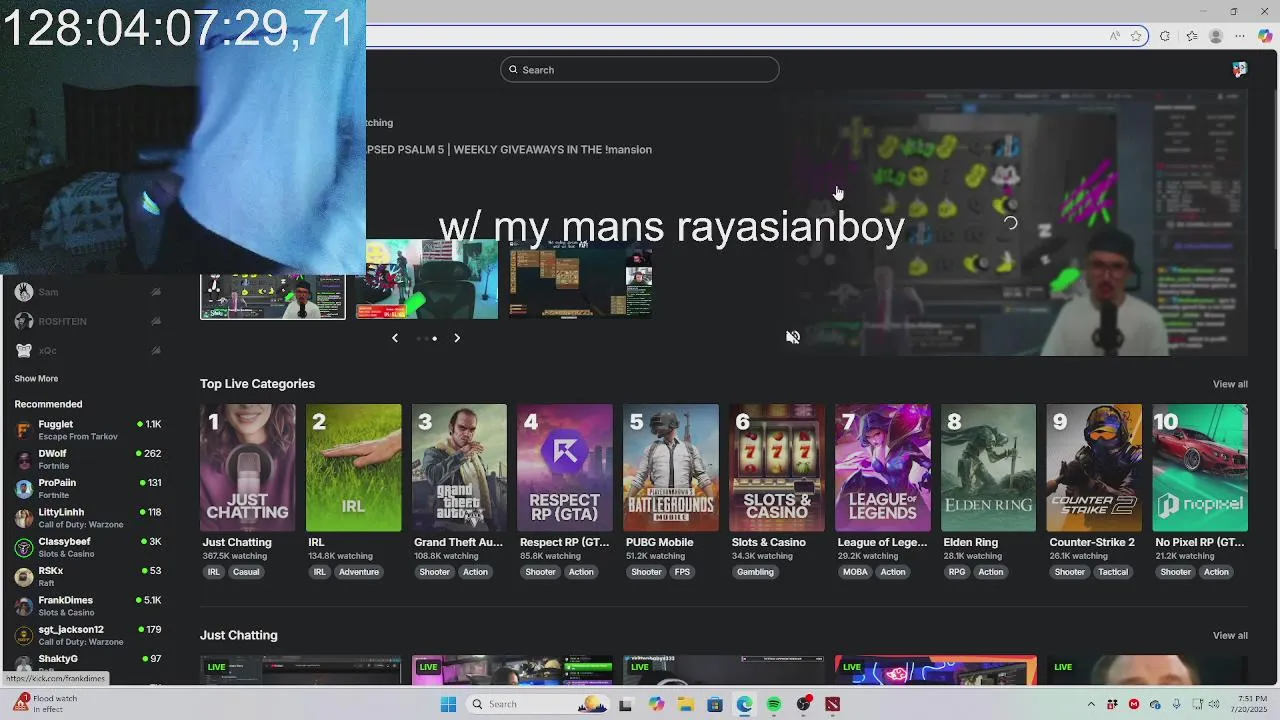Click the Kick search field
The width and height of the screenshot is (1280, 720).
(x=640, y=69)
